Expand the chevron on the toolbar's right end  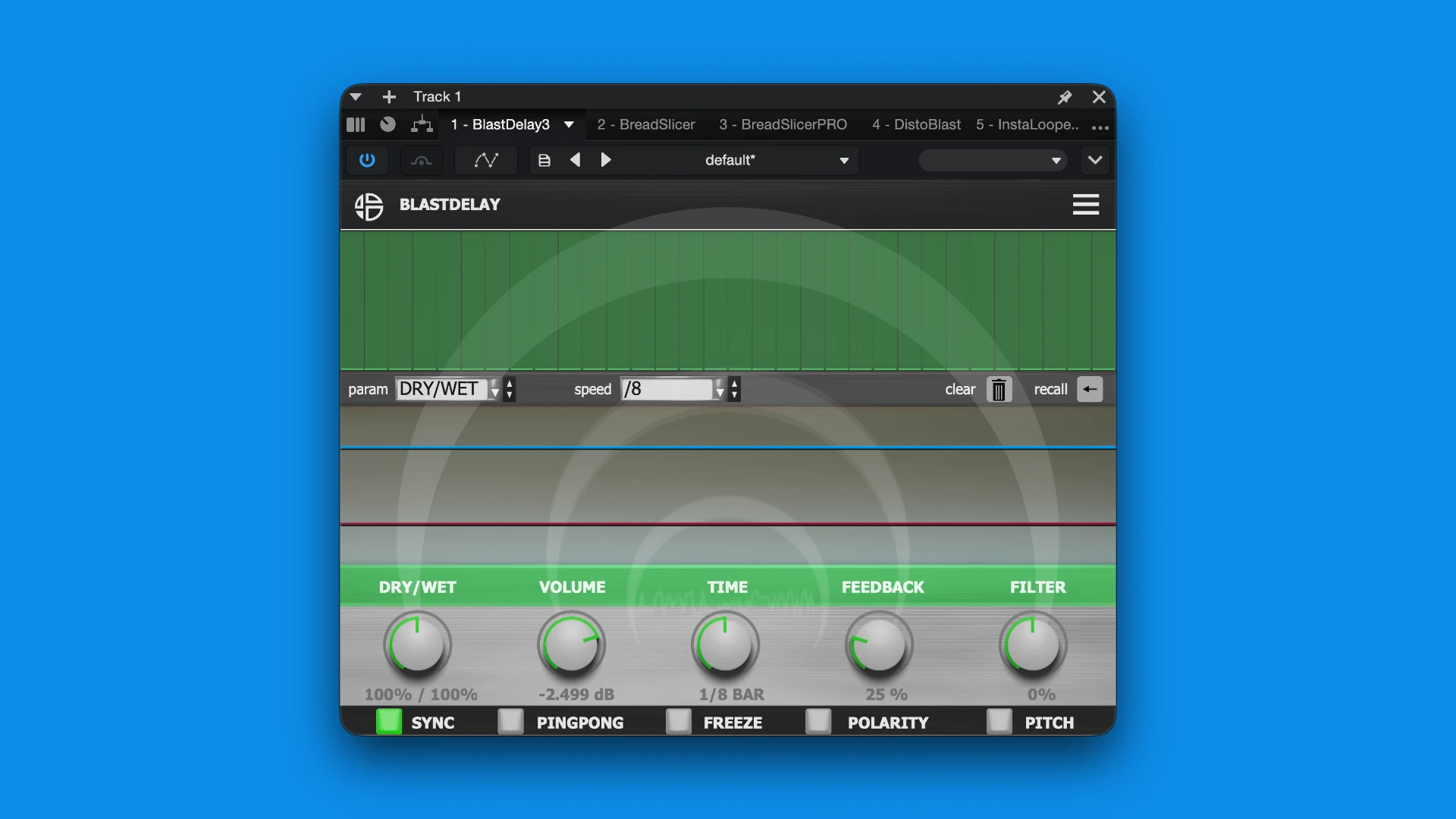click(1095, 160)
